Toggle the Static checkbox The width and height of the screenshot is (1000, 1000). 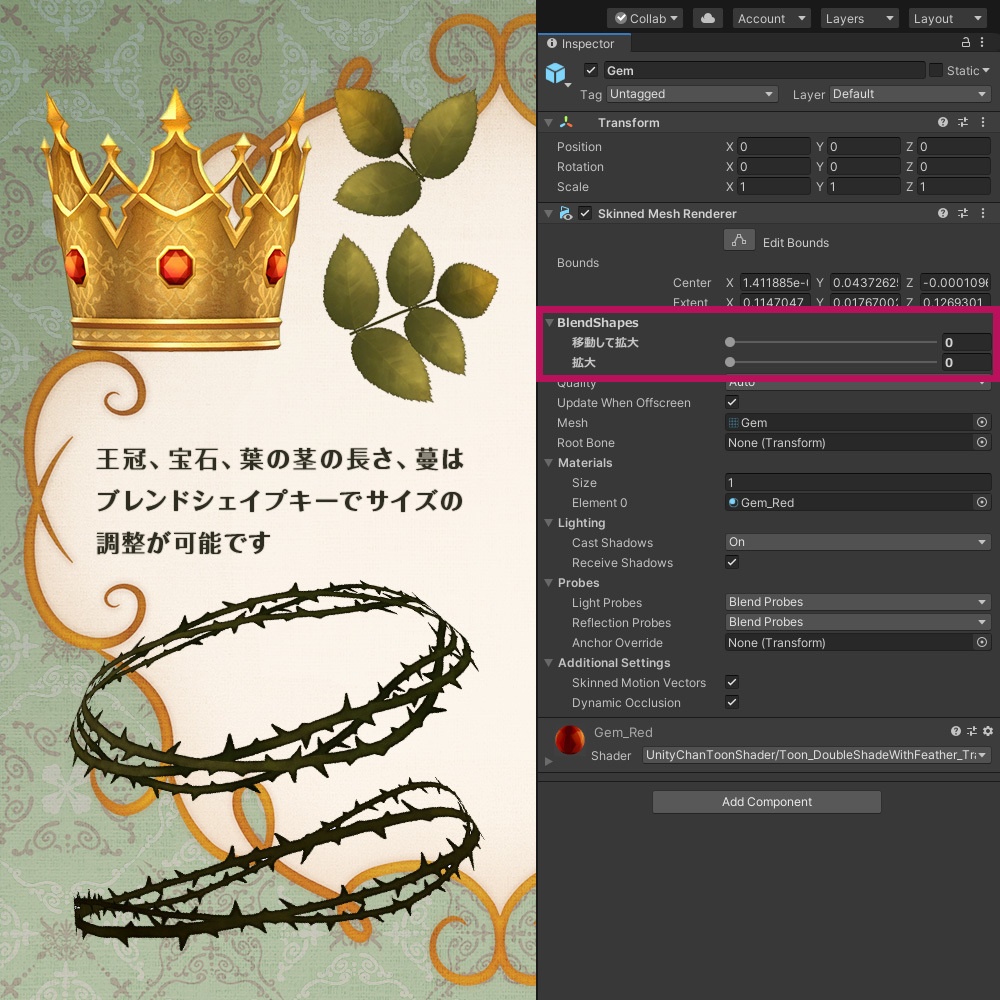(x=936, y=70)
